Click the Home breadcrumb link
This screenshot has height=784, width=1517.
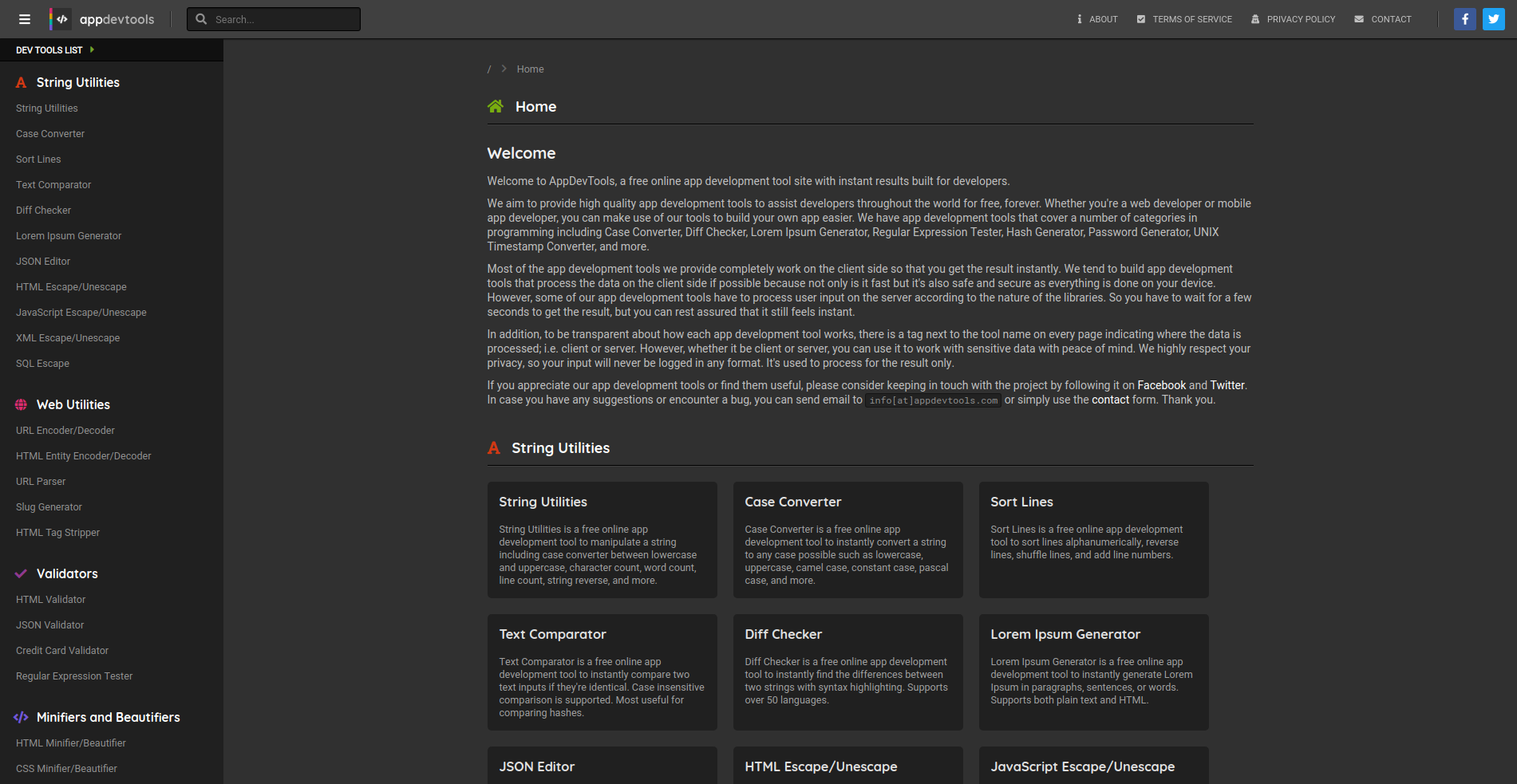point(530,69)
